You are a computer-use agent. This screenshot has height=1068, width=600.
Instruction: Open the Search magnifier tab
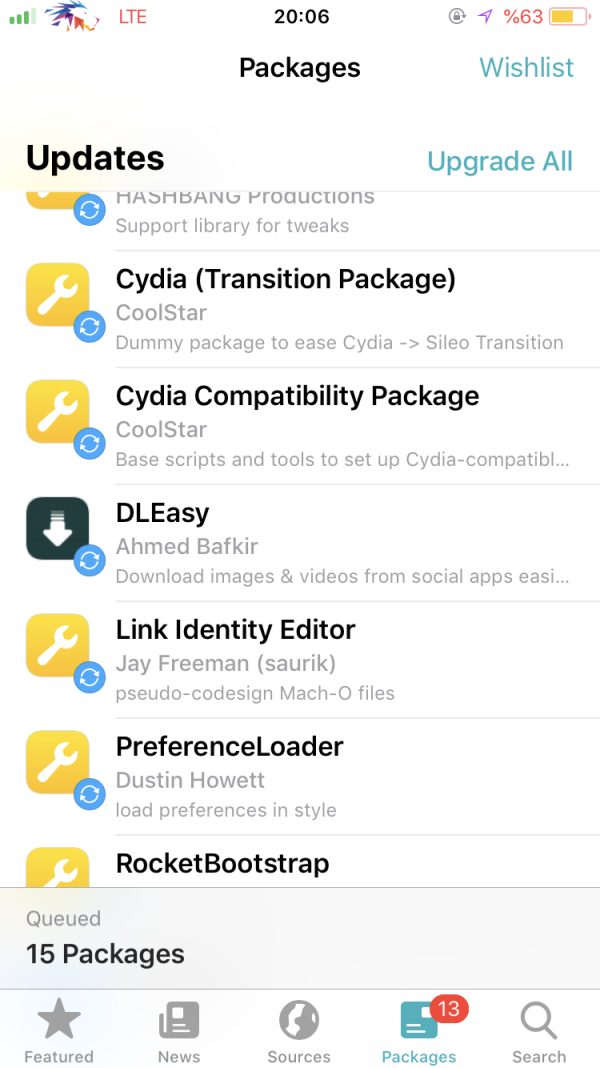click(x=539, y=1032)
